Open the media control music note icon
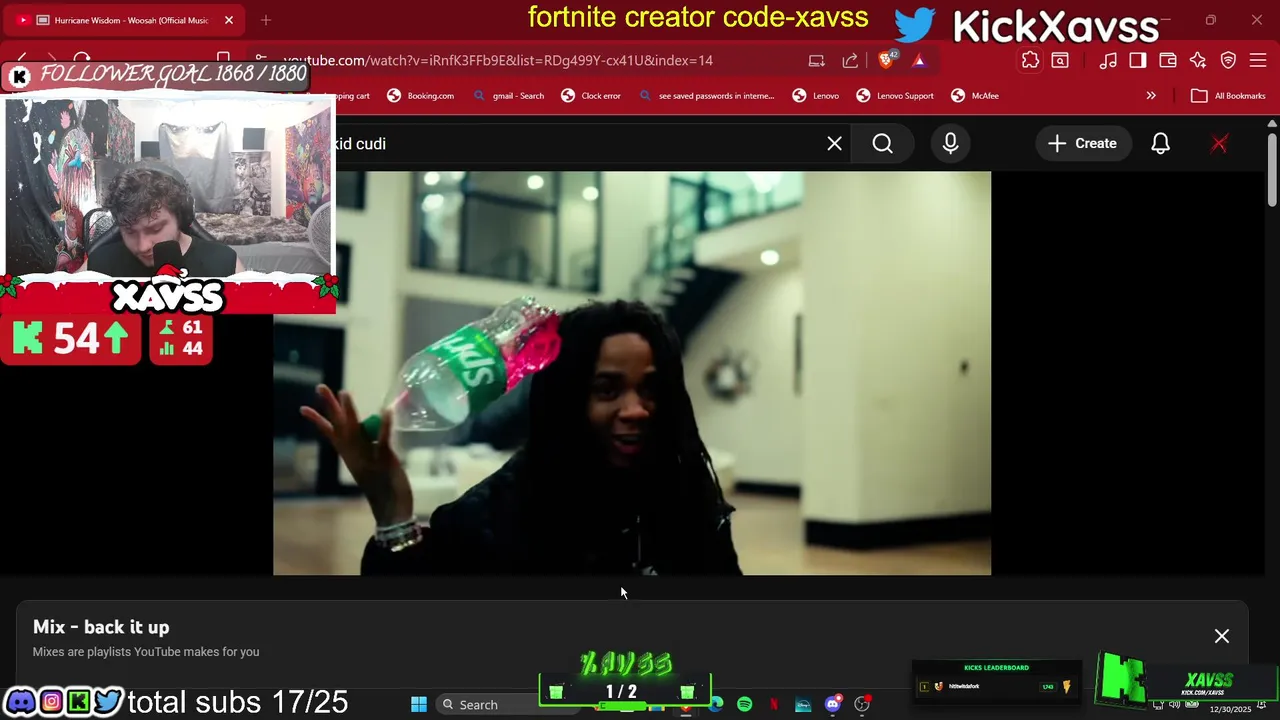This screenshot has width=1280, height=720. pos(1108,60)
